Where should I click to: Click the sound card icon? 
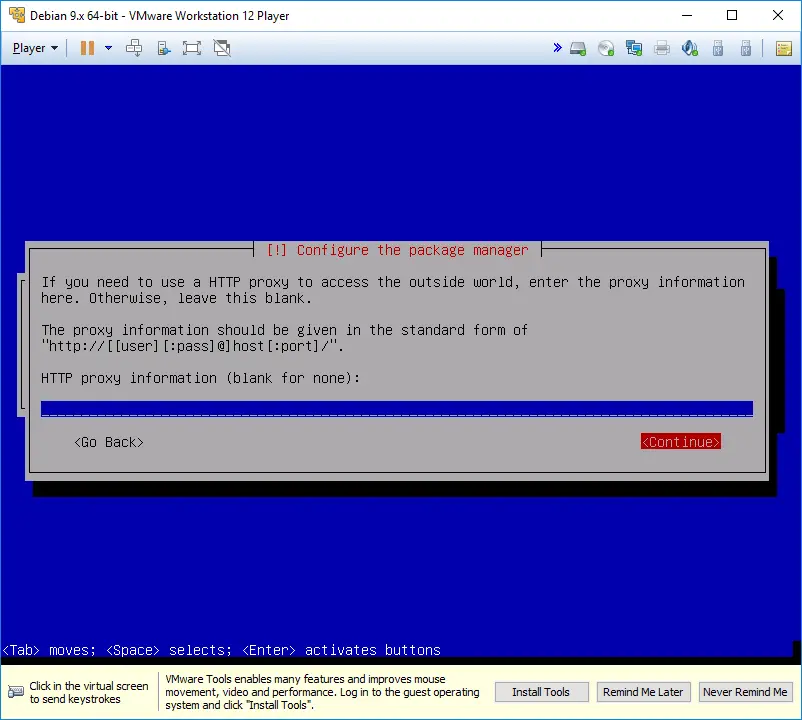(x=690, y=49)
